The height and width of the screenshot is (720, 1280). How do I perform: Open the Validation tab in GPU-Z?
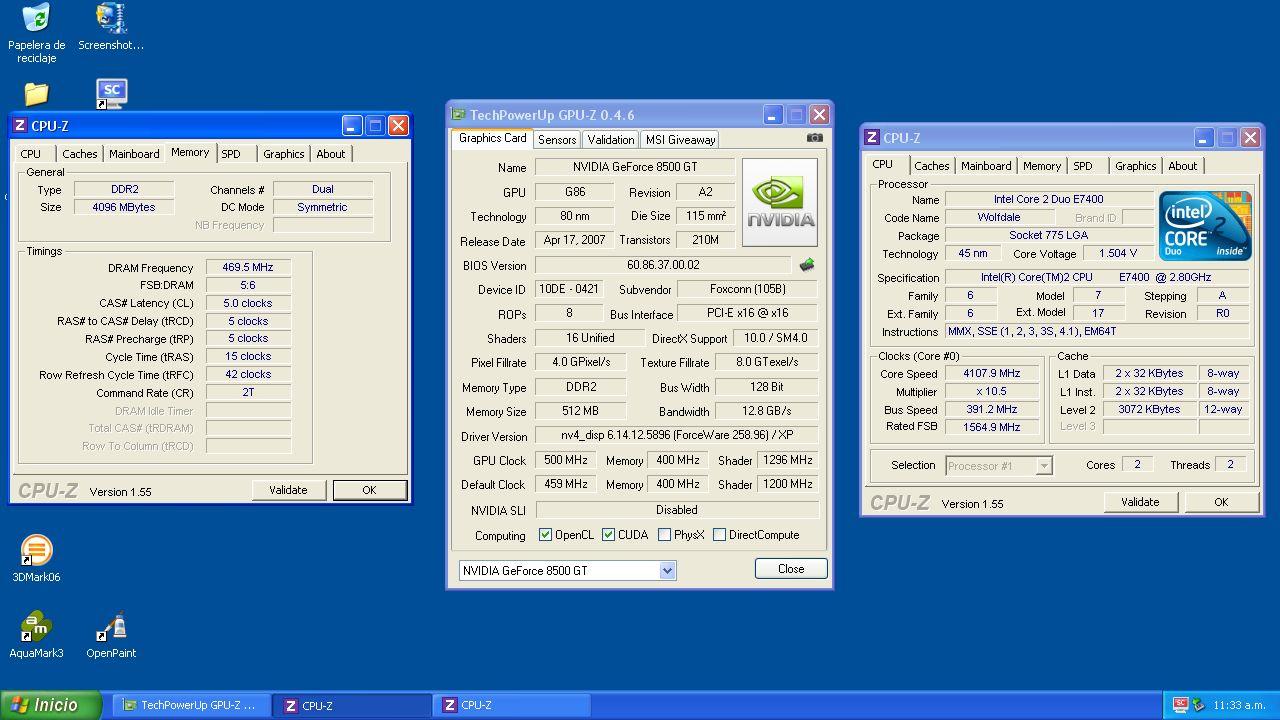(x=610, y=140)
